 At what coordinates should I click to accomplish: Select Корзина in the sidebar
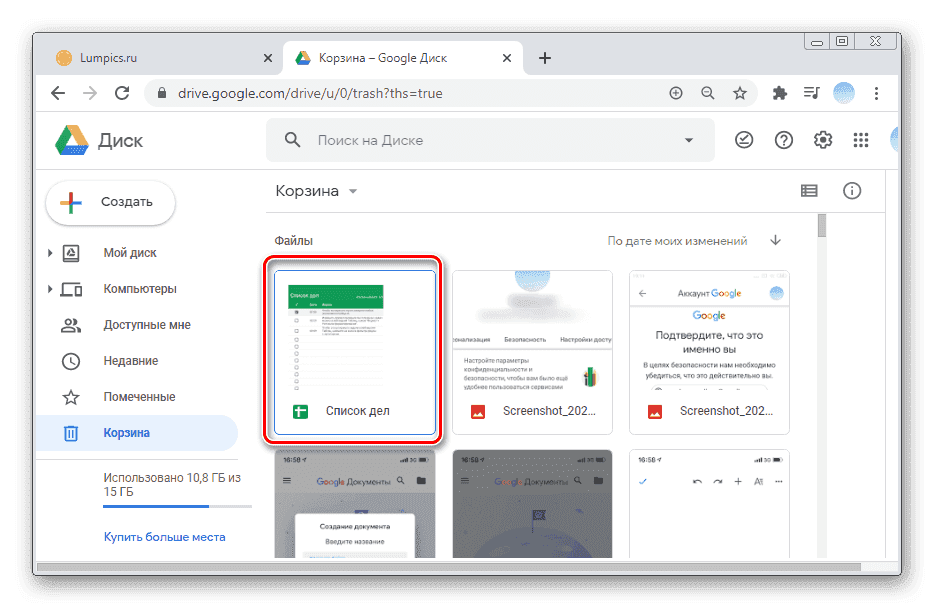pyautogui.click(x=137, y=433)
